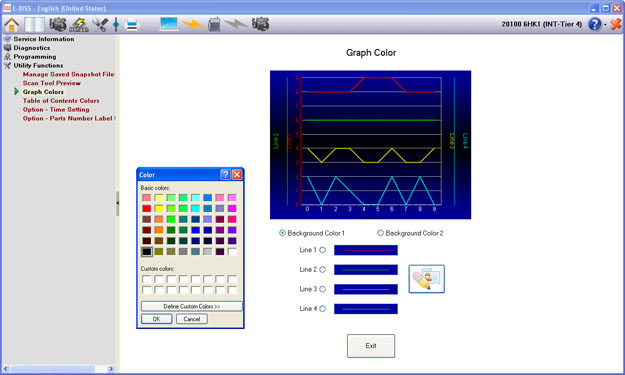Click the Exit button
The image size is (625, 375).
click(x=371, y=346)
